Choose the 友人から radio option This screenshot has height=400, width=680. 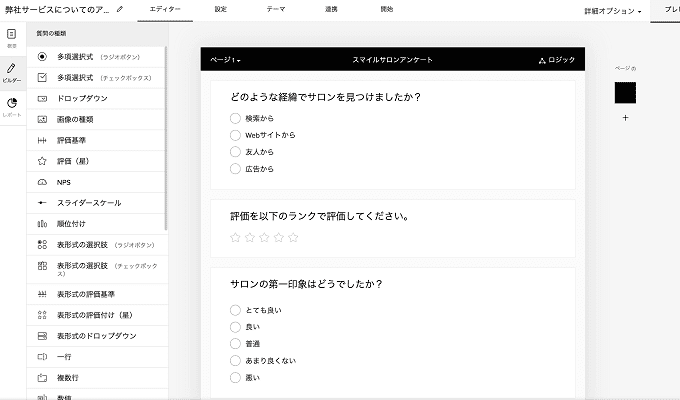[x=236, y=152]
